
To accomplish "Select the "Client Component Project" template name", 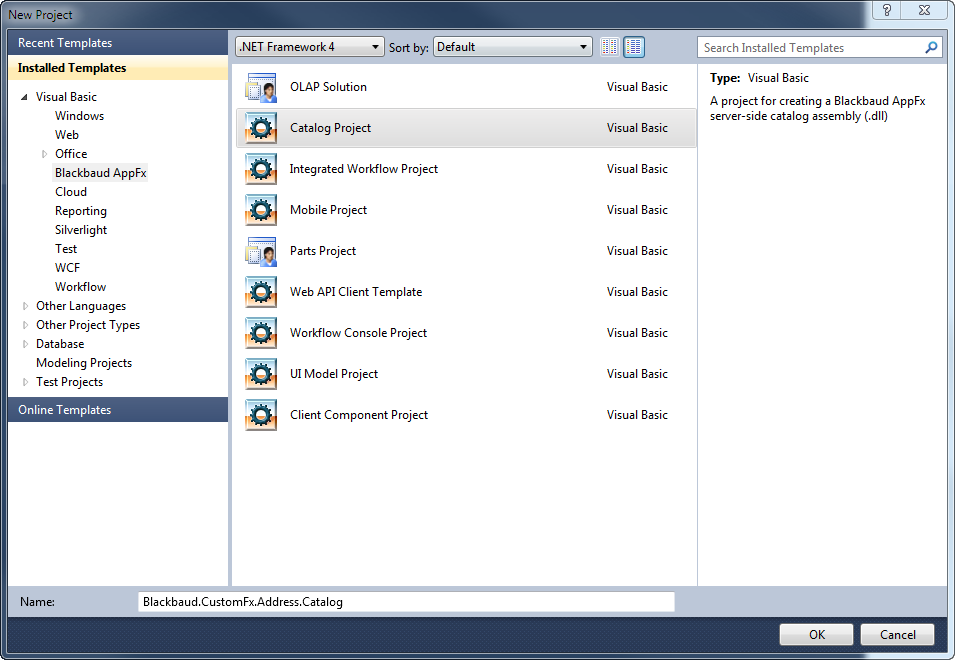I will (x=359, y=415).
